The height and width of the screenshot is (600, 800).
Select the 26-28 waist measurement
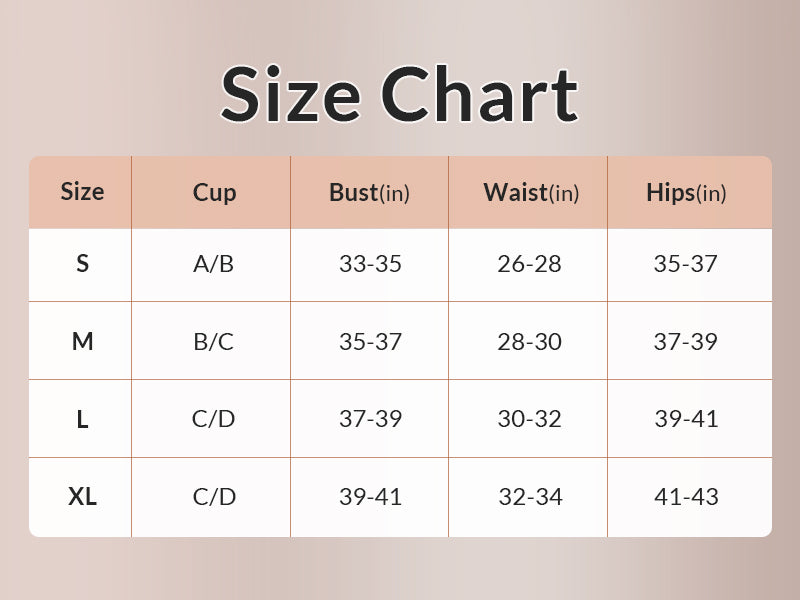tap(529, 264)
